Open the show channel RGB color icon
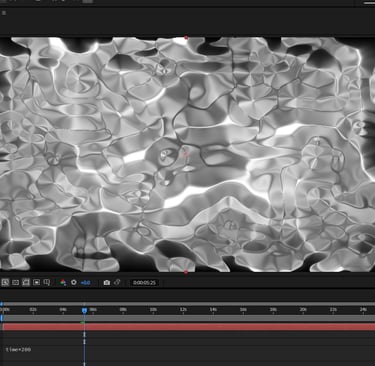 point(63,282)
